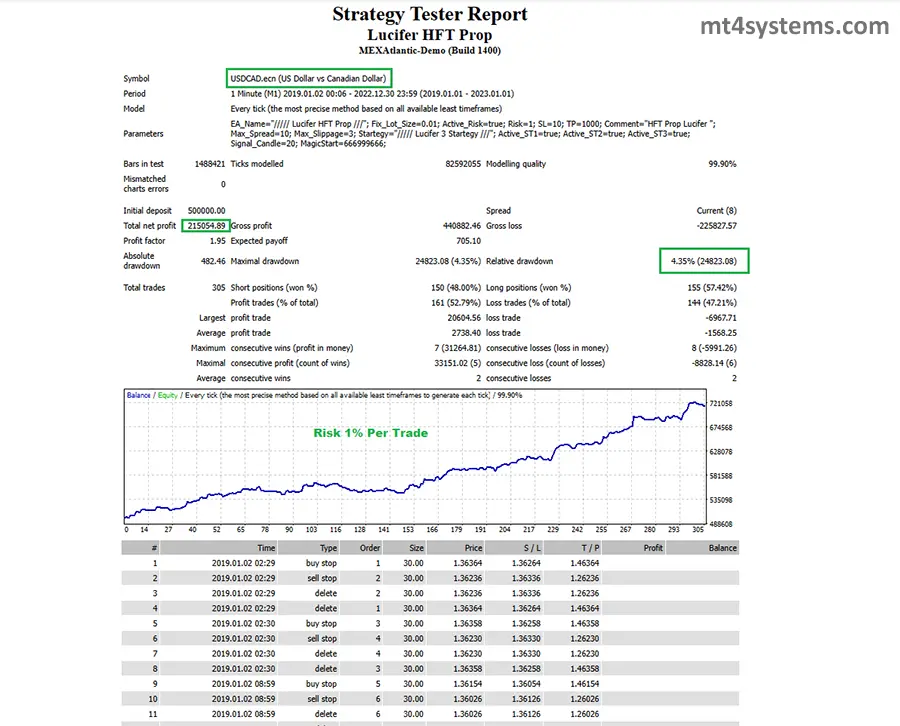Screen dimensions: 900x726
Task: Select the highlighted USDCAD.ecn symbol box
Action: point(309,78)
